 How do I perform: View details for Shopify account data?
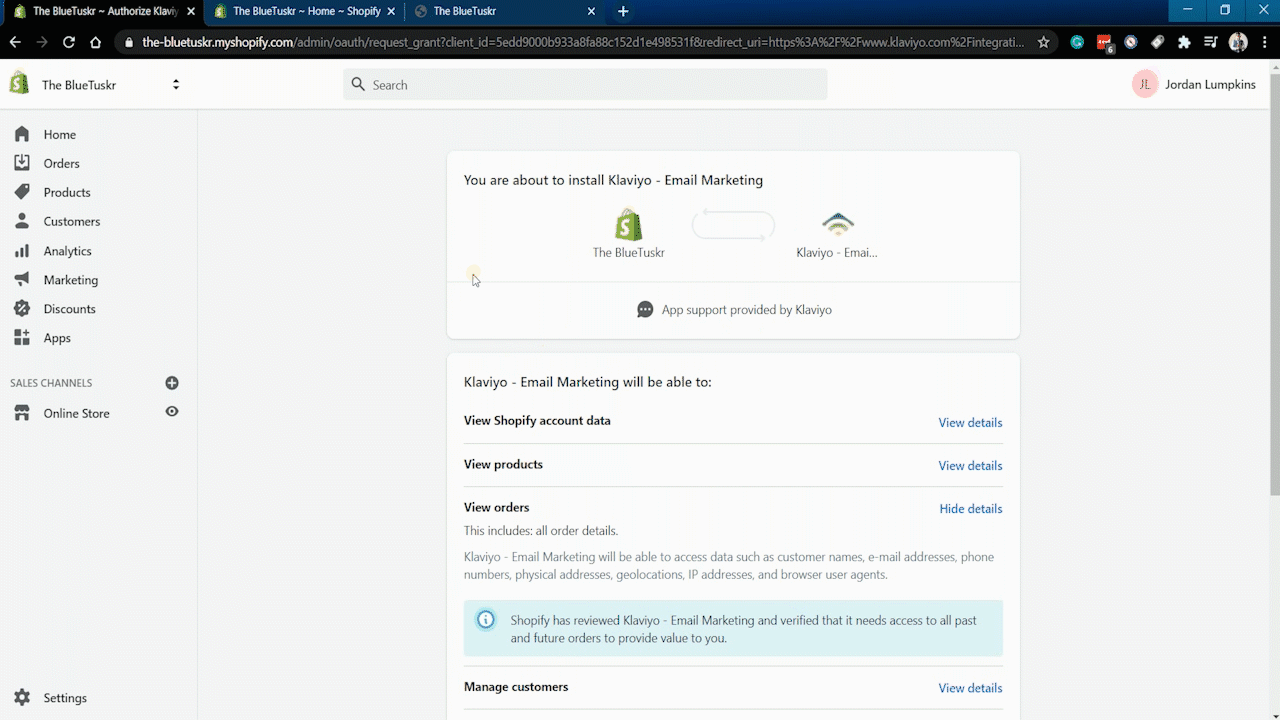(970, 423)
